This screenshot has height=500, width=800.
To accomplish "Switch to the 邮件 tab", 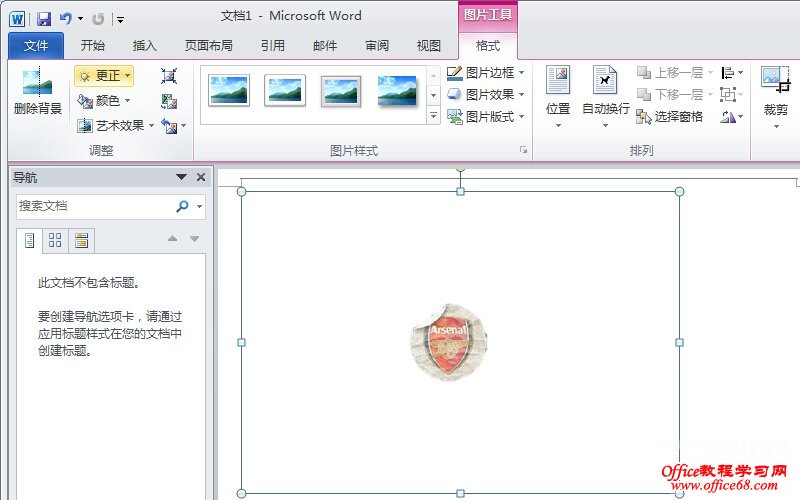I will [325, 46].
